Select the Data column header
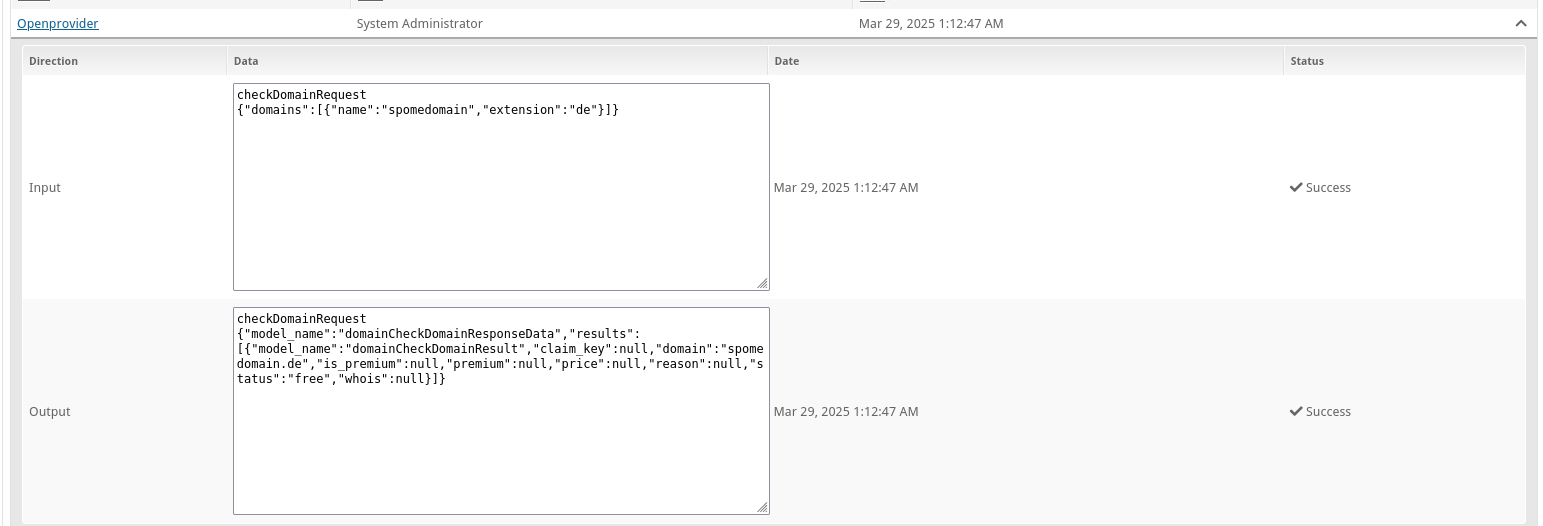The width and height of the screenshot is (1543, 526). point(246,61)
